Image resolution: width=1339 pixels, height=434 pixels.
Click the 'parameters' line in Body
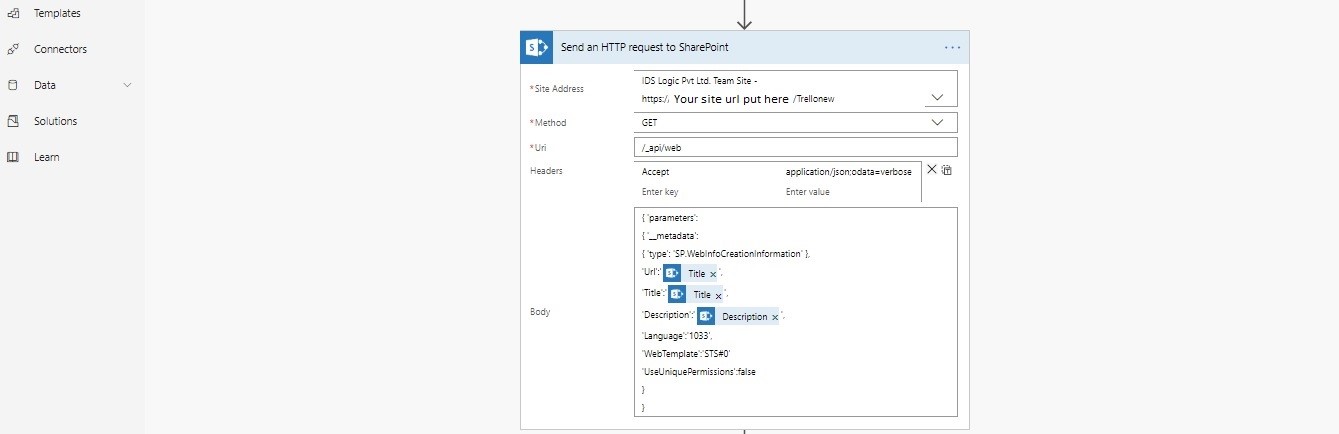(670, 218)
